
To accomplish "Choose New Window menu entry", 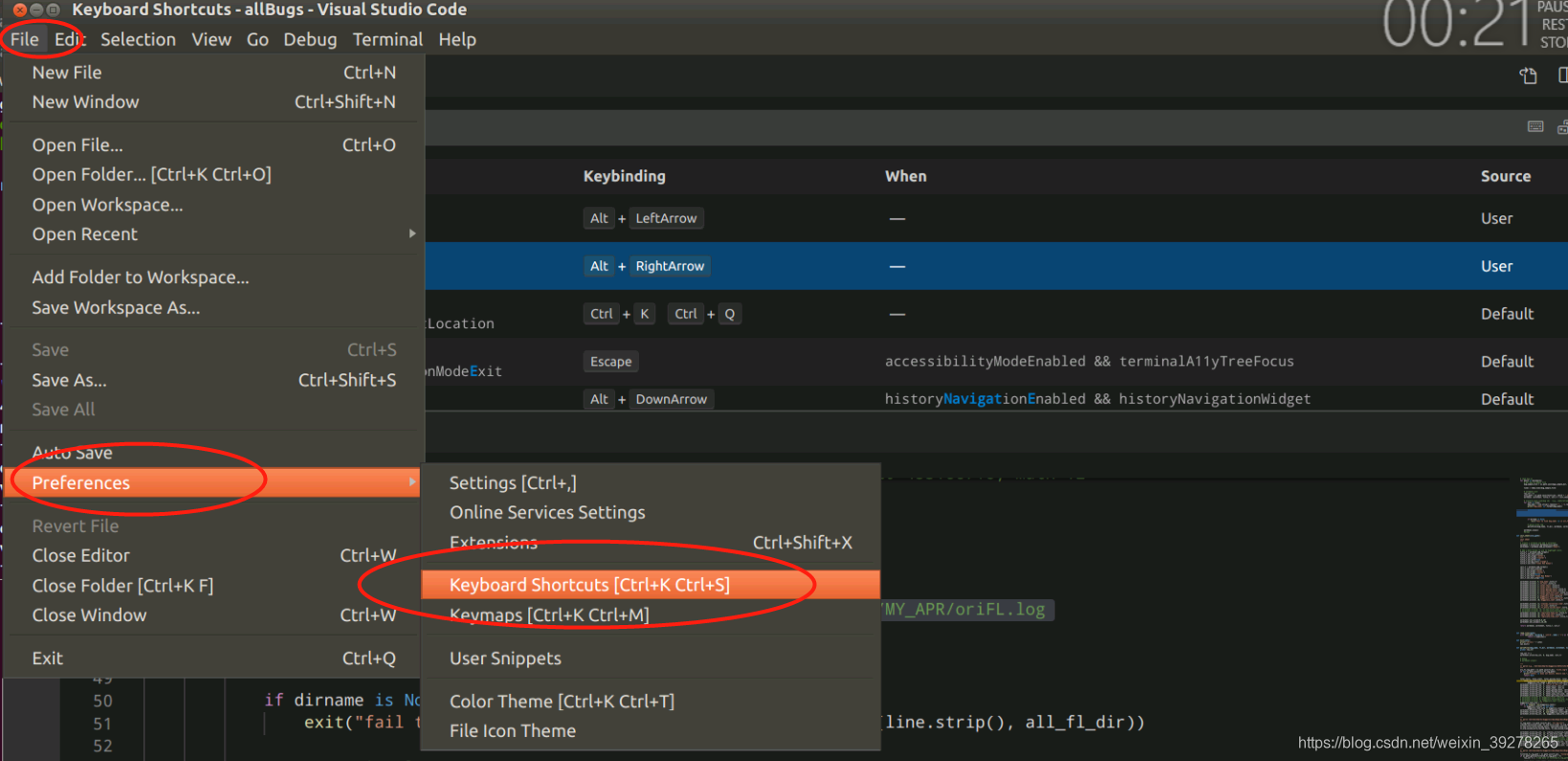I will [214, 102].
